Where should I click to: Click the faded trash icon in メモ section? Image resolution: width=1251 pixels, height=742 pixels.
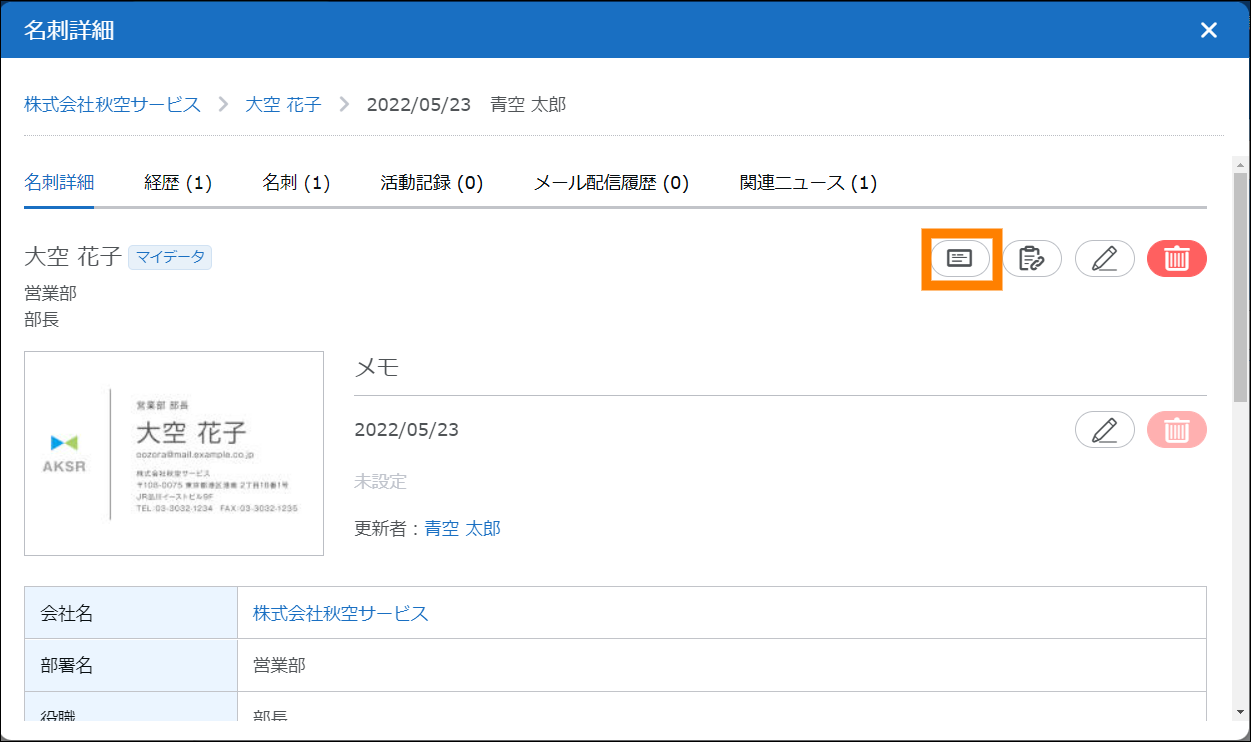pyautogui.click(x=1176, y=430)
